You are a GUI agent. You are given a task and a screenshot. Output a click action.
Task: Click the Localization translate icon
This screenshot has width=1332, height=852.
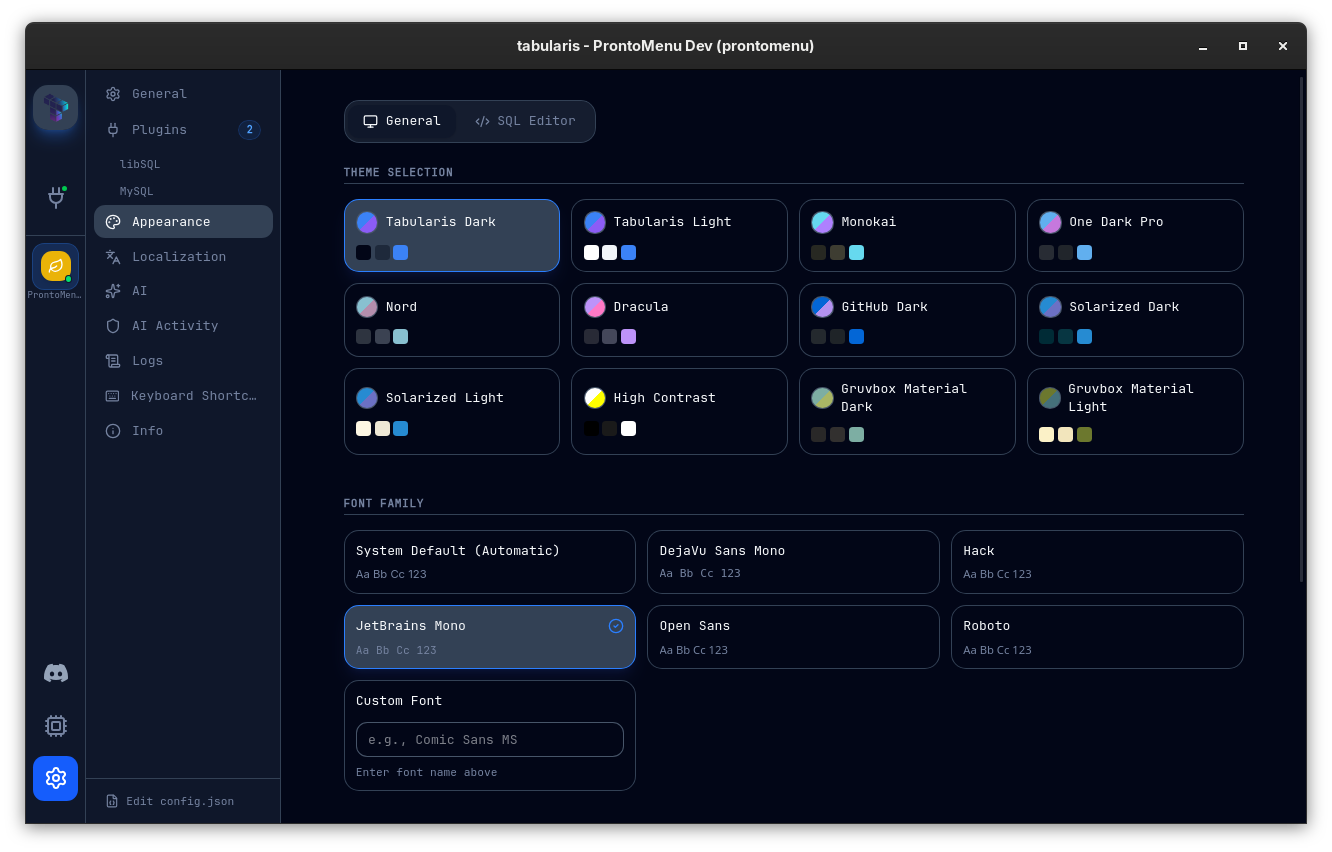(x=113, y=257)
